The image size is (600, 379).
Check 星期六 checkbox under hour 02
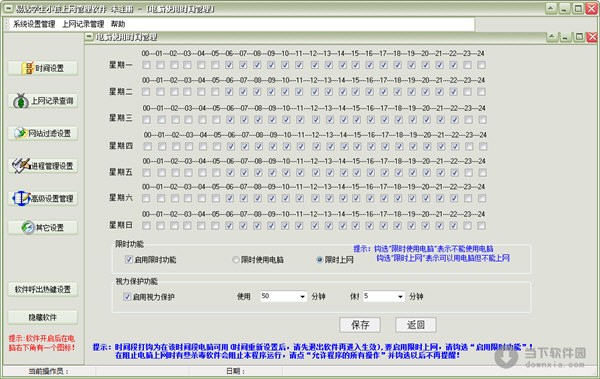pos(174,198)
